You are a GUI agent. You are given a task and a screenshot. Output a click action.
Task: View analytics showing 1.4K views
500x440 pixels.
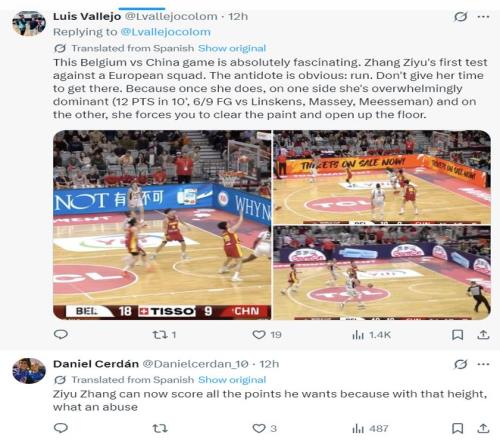point(371,335)
